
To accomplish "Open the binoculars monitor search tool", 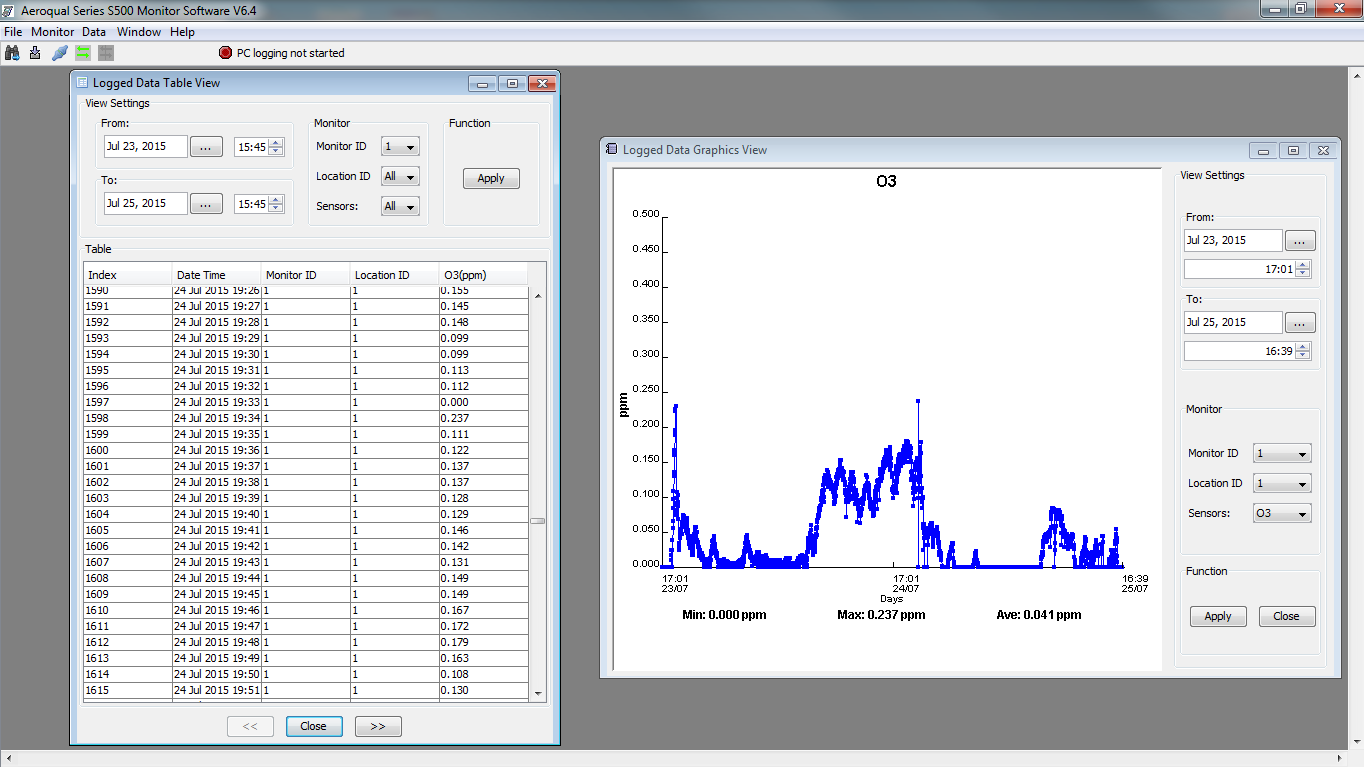I will [x=12, y=53].
